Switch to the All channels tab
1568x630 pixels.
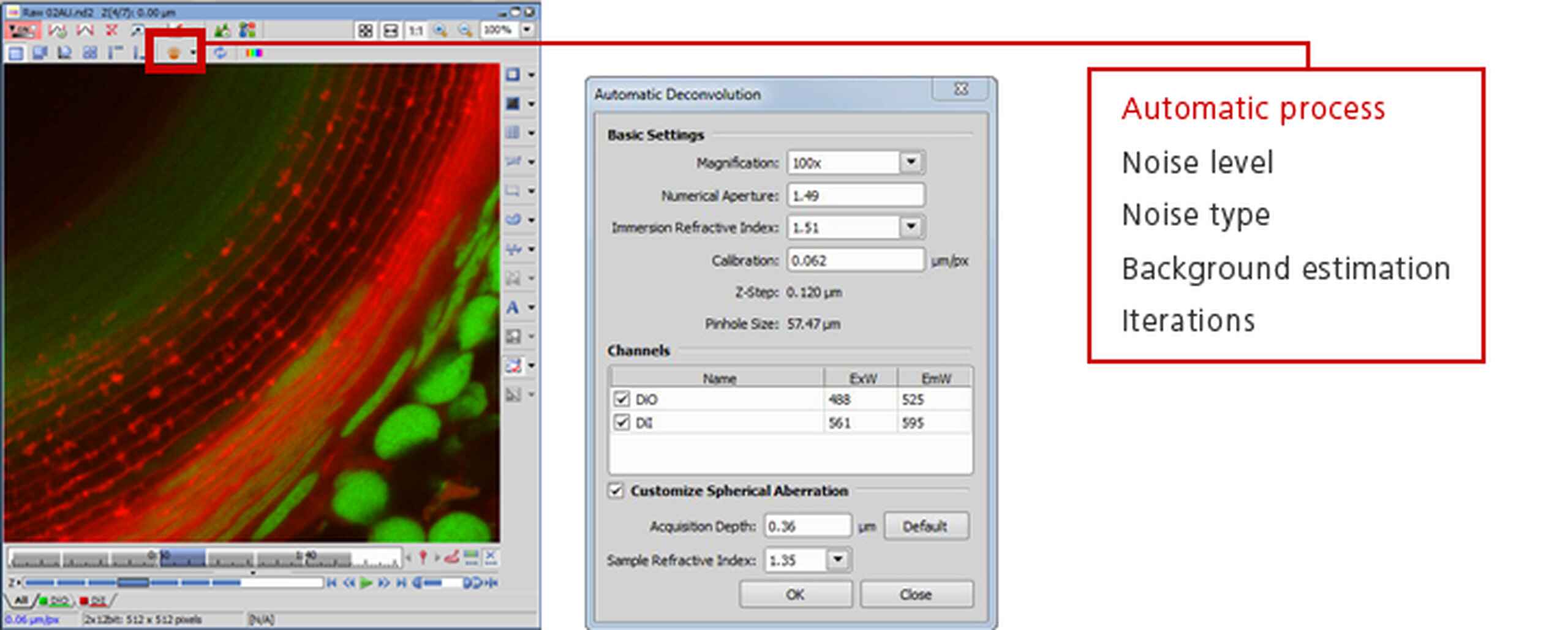[21, 600]
